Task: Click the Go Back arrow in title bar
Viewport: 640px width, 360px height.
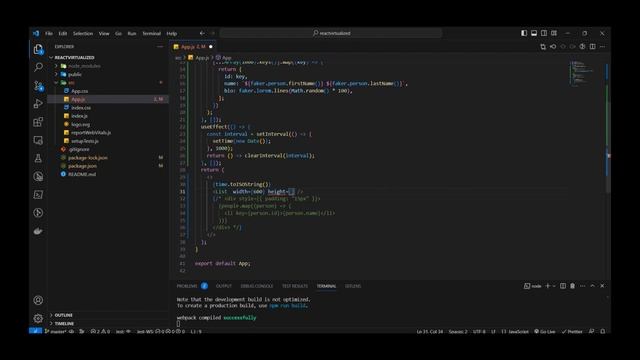Action: 202,33
